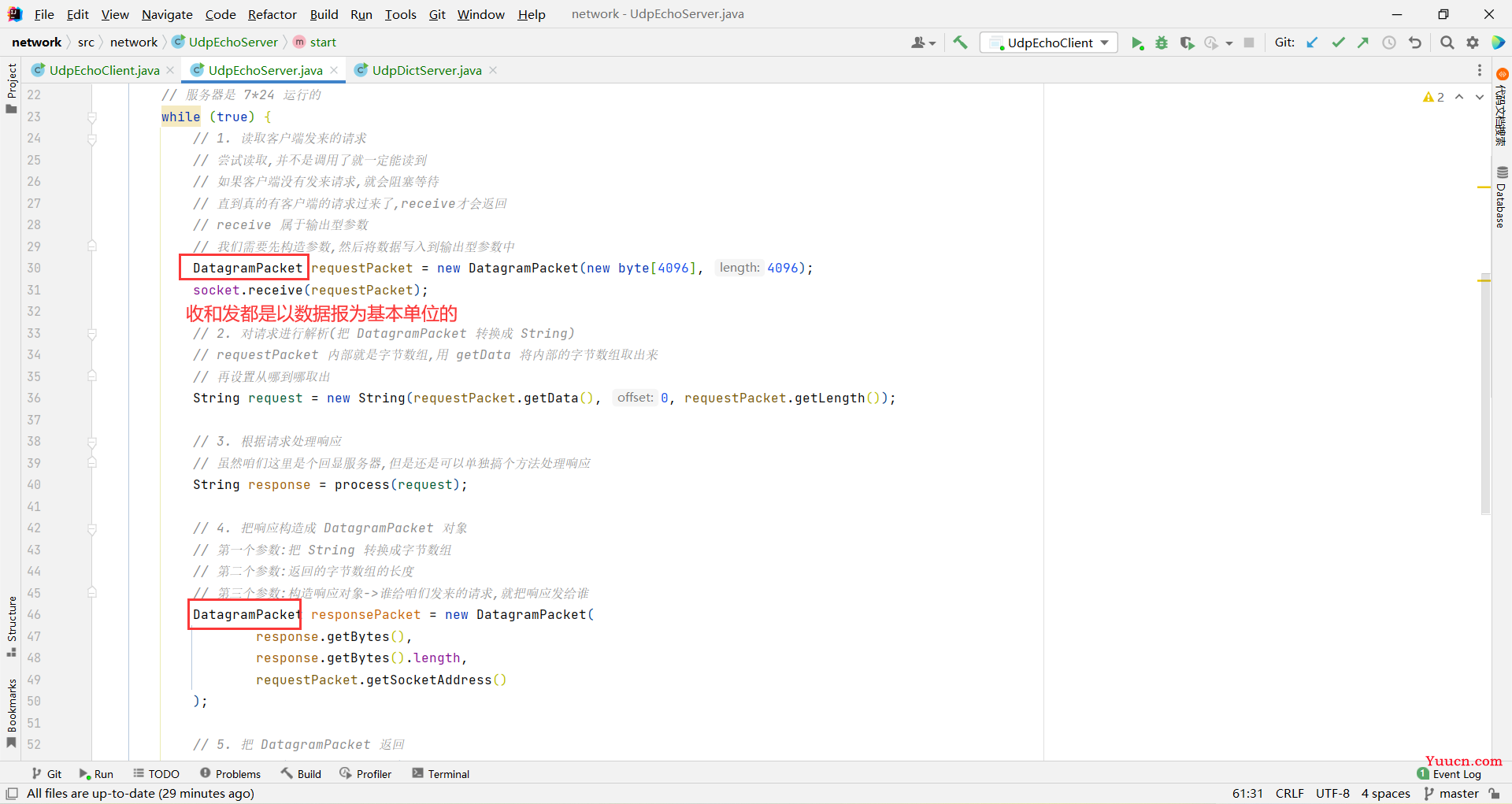Click the 4 spaces indent setting
Screen dimensions: 1512x804
tap(1385, 794)
